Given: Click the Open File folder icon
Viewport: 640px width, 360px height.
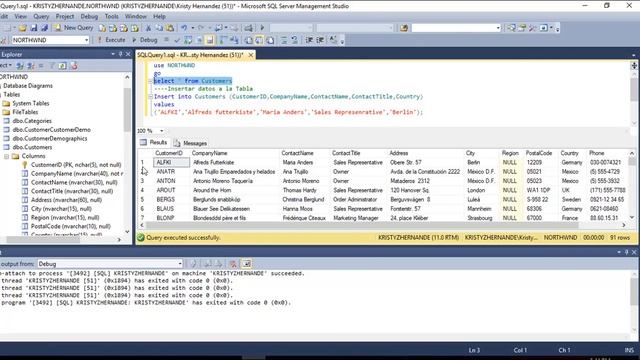Looking at the screenshot, I should point(22,28).
